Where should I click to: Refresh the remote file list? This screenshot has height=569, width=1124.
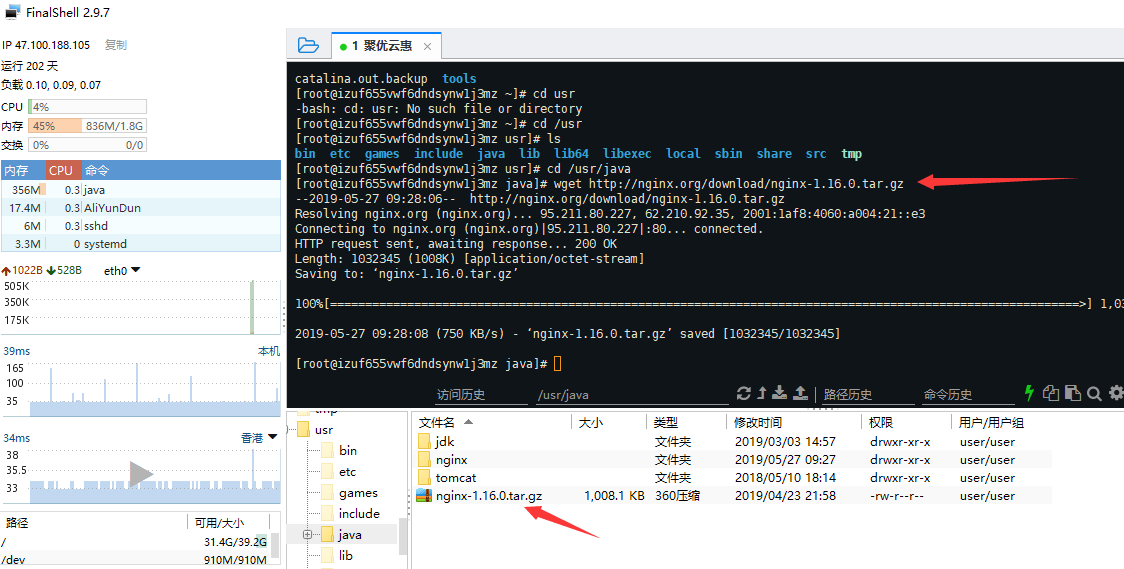point(743,393)
